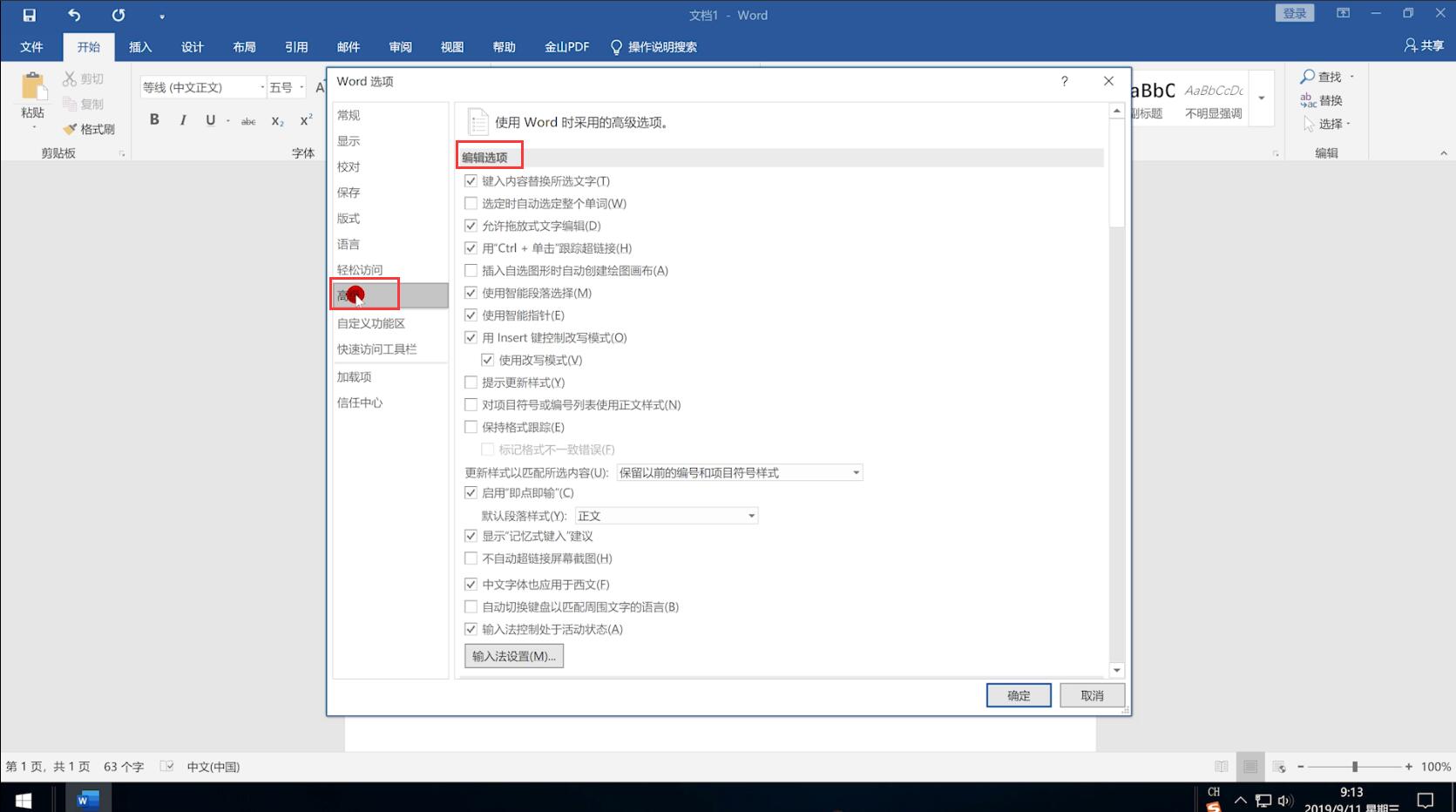The image size is (1456, 812).
Task: Redo the action in the quick access toolbar
Action: coord(119,15)
